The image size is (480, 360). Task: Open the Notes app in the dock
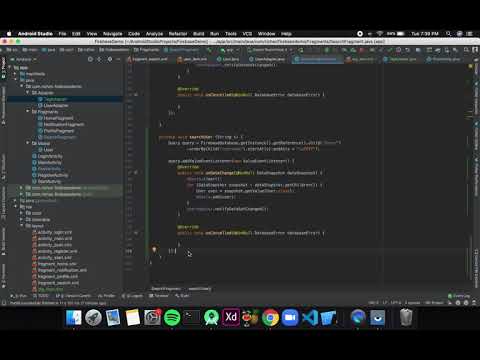[x=133, y=317]
